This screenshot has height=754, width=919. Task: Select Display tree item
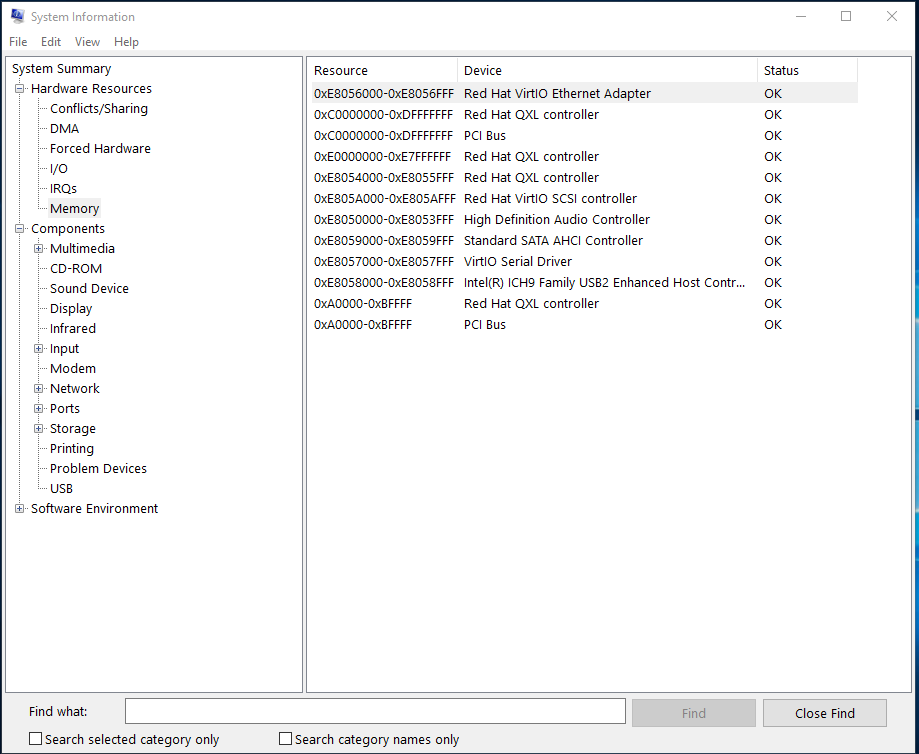(x=71, y=308)
